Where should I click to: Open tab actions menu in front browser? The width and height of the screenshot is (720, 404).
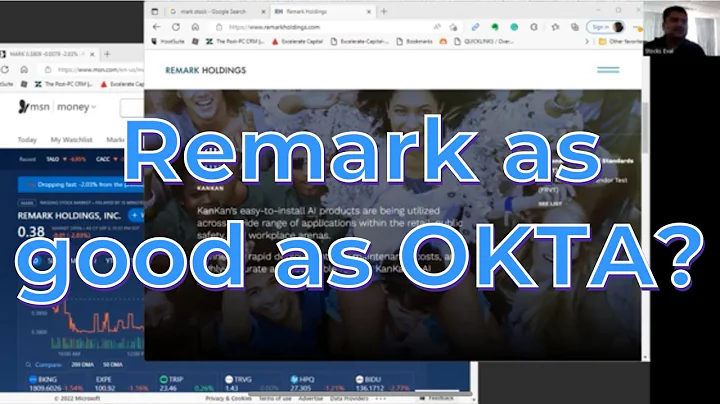[x=155, y=11]
